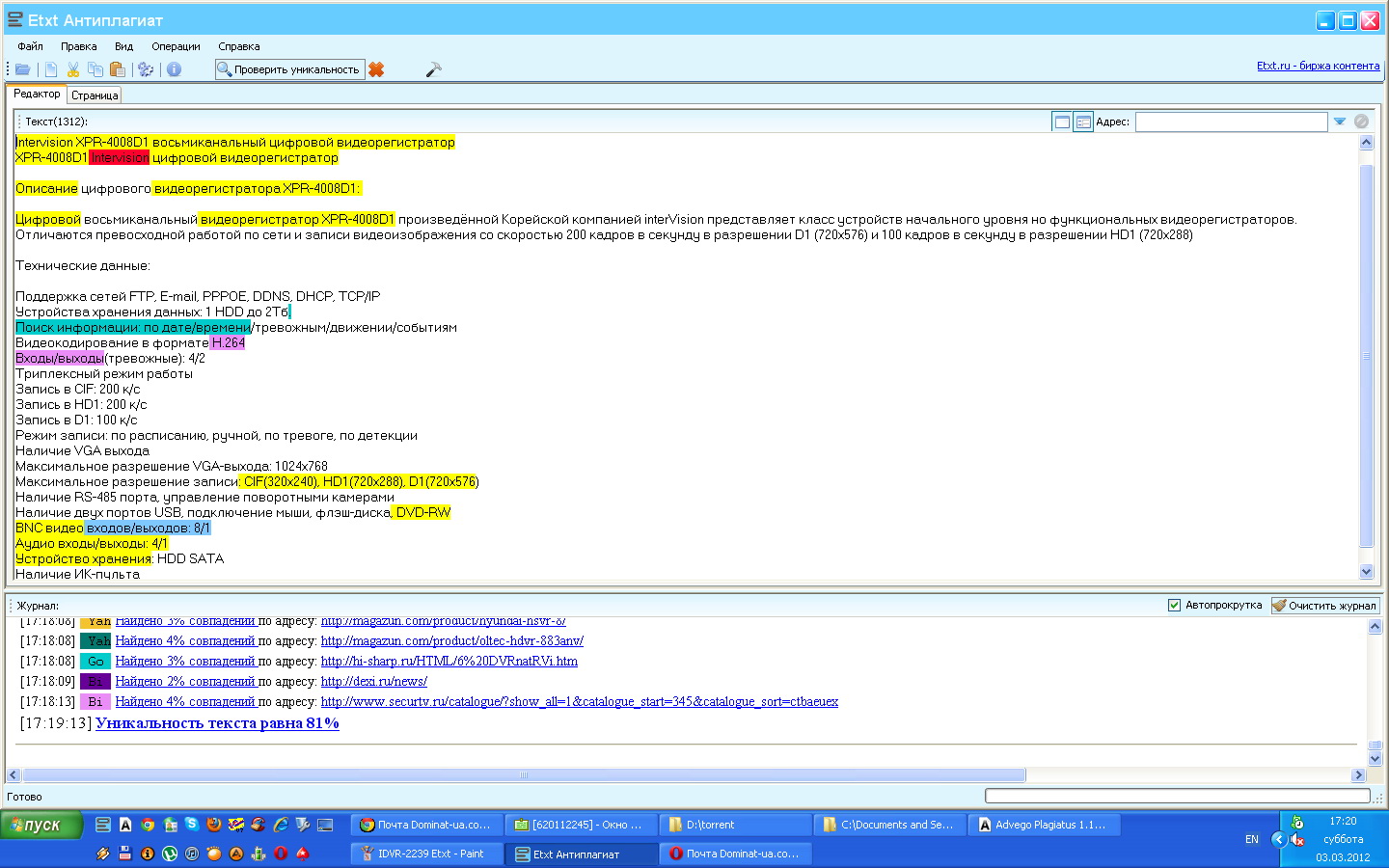This screenshot has height=868, width=1389.
Task: Open the dexi.ru/news link
Action: coord(374,681)
